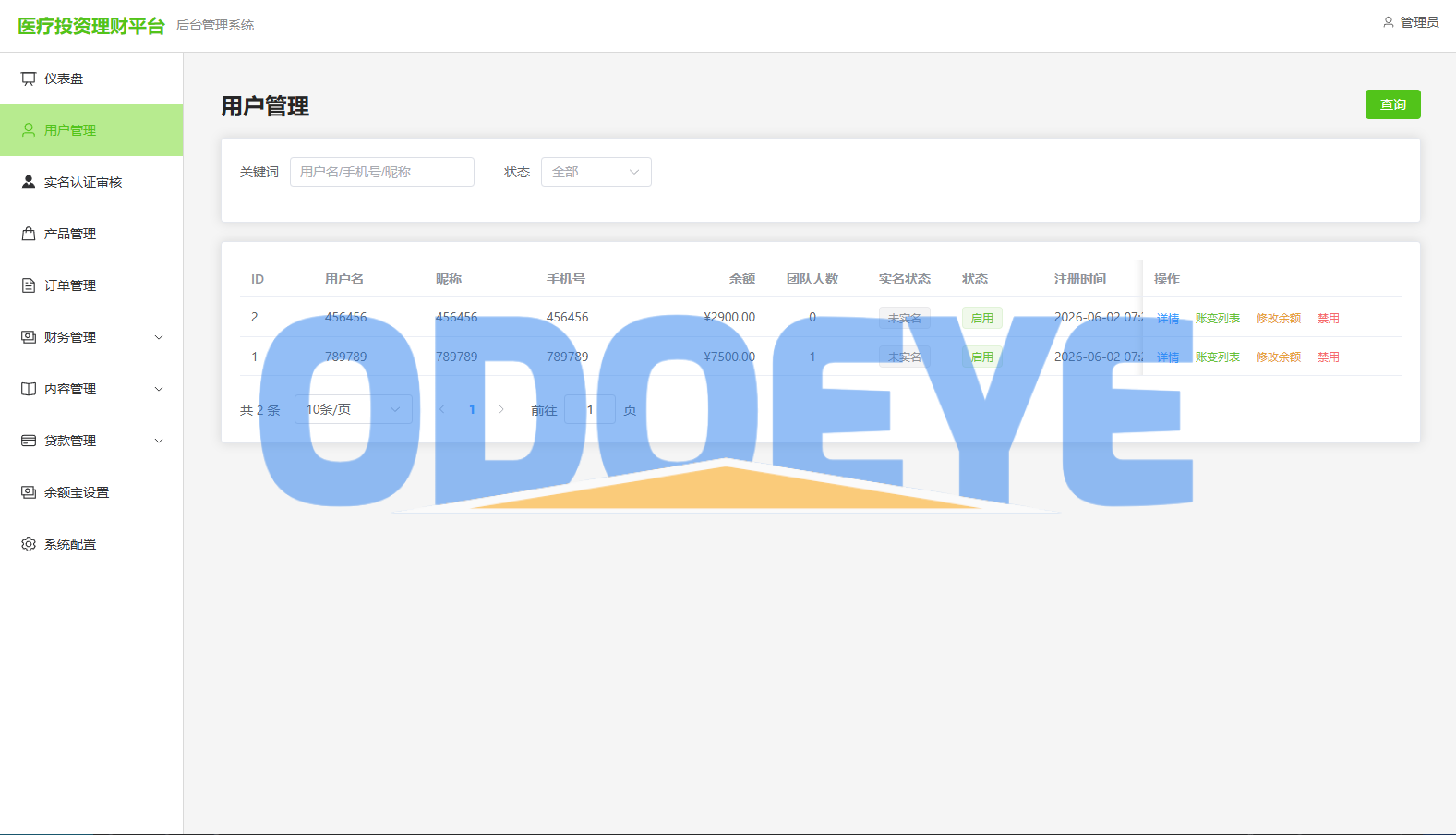Open 订单管理 in the sidebar
Viewport: 1456px width, 835px height.
pyautogui.click(x=91, y=285)
